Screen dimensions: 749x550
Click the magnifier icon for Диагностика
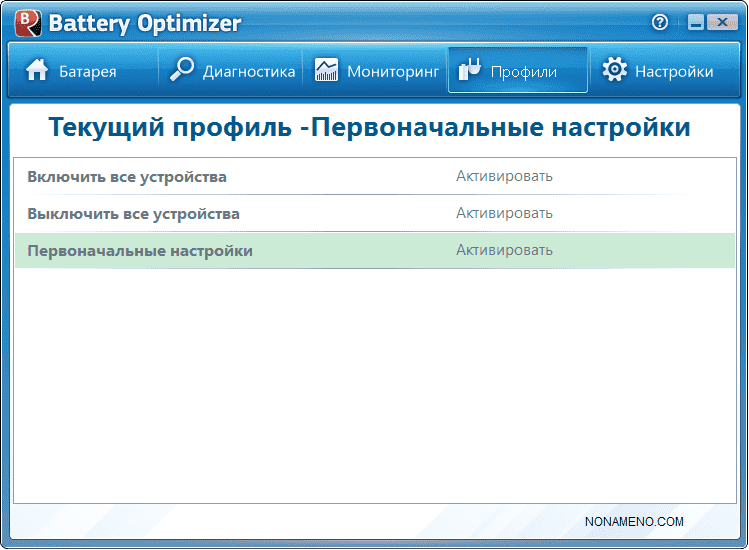coord(181,70)
